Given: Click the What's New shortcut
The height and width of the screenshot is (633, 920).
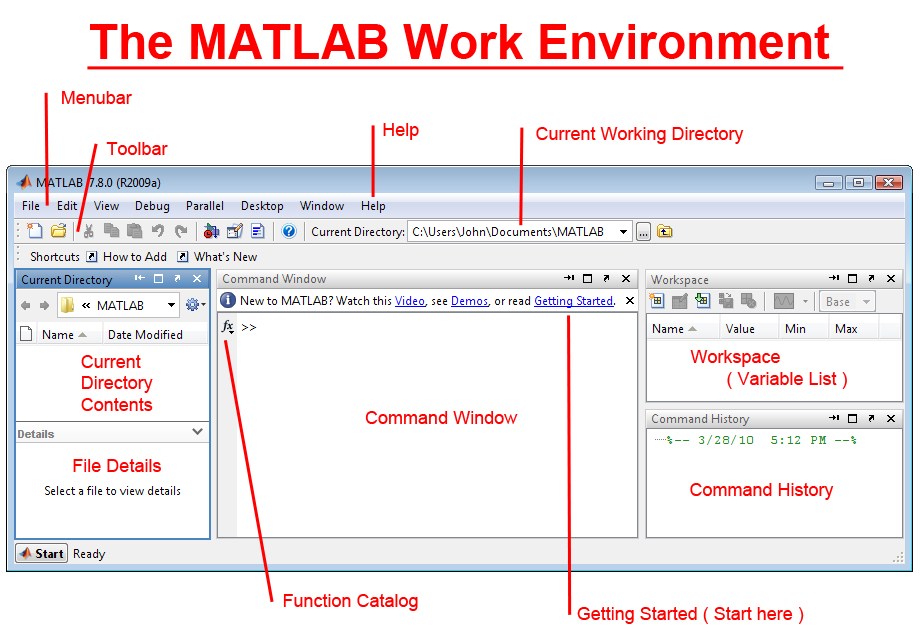Looking at the screenshot, I should click(218, 256).
